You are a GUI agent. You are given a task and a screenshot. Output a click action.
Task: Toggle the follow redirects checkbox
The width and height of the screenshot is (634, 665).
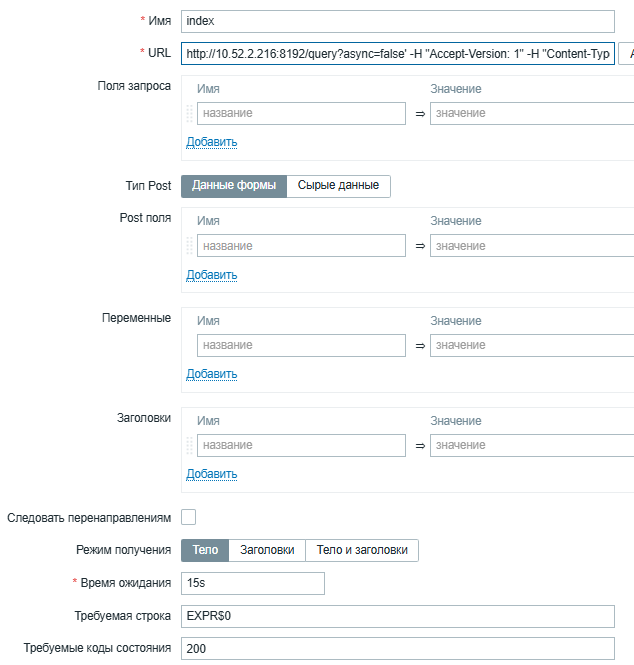tap(188, 517)
